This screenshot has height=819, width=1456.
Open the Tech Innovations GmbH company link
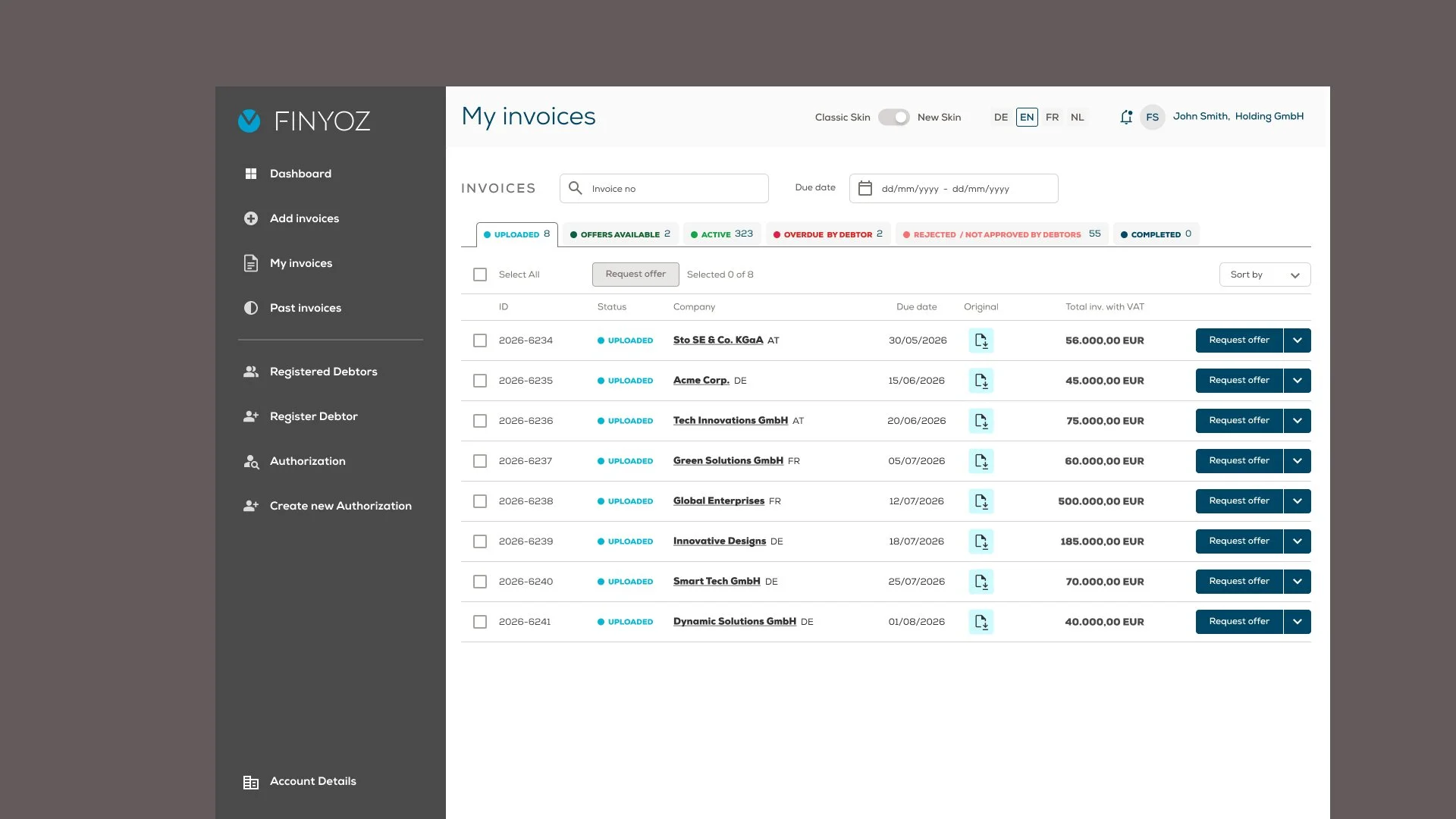(730, 421)
